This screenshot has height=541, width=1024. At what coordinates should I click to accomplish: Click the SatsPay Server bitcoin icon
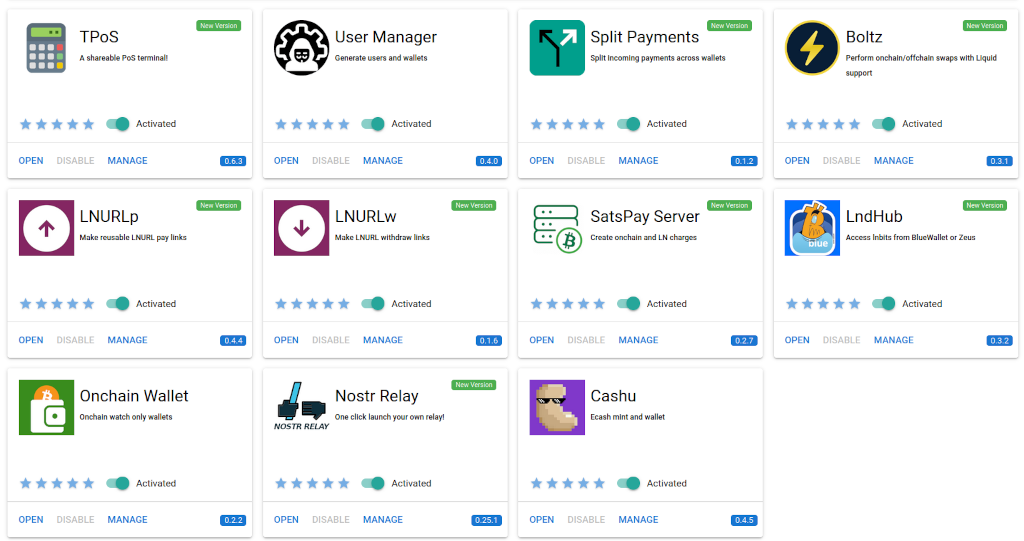(557, 228)
